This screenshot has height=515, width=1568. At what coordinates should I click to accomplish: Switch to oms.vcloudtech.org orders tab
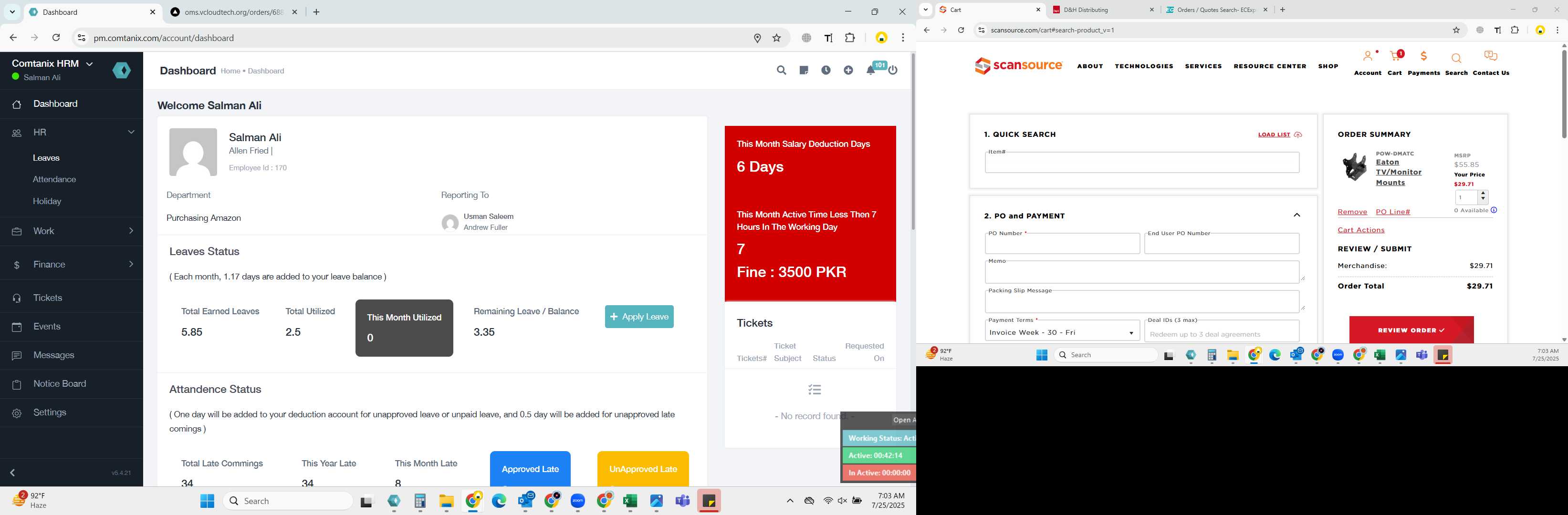(x=233, y=12)
